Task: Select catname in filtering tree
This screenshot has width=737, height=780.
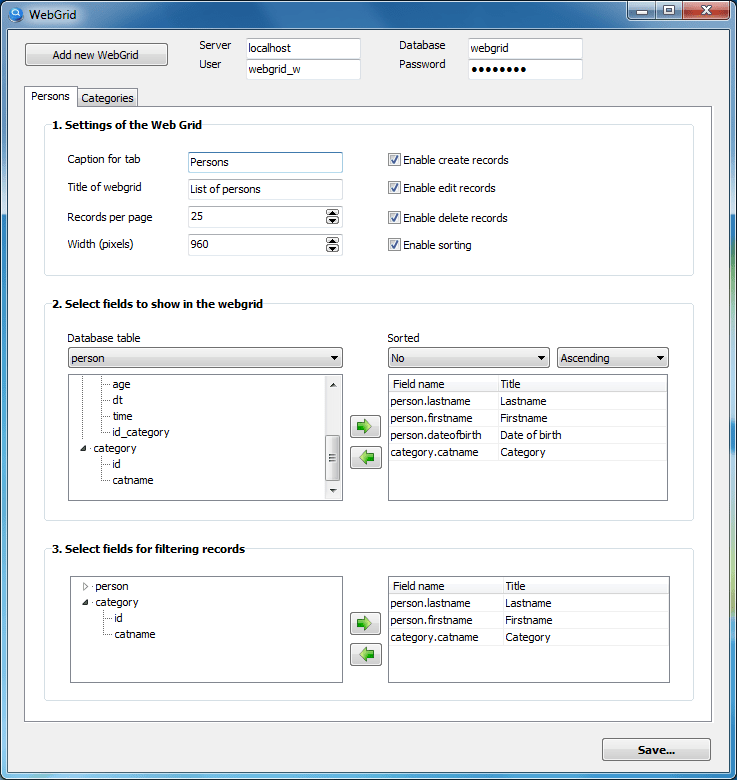Action: point(135,634)
